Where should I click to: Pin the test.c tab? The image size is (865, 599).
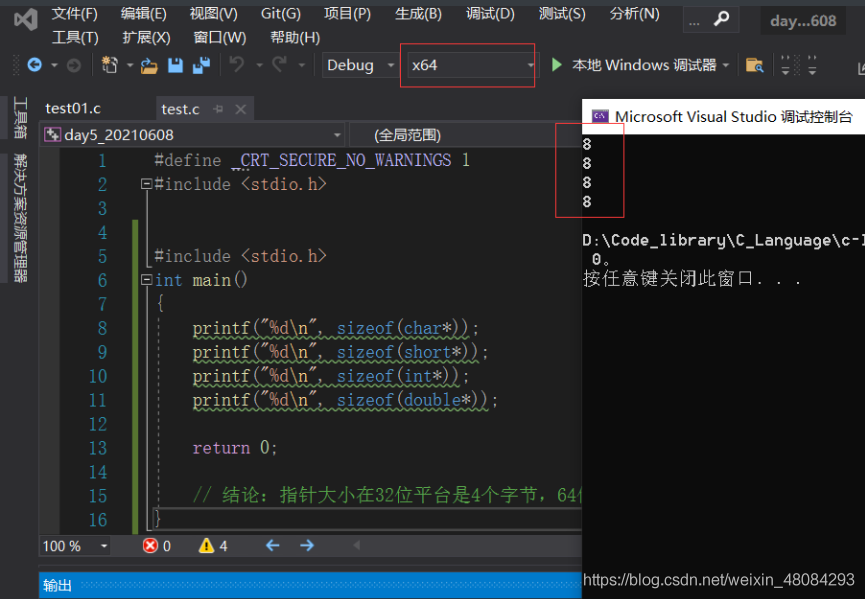[218, 109]
